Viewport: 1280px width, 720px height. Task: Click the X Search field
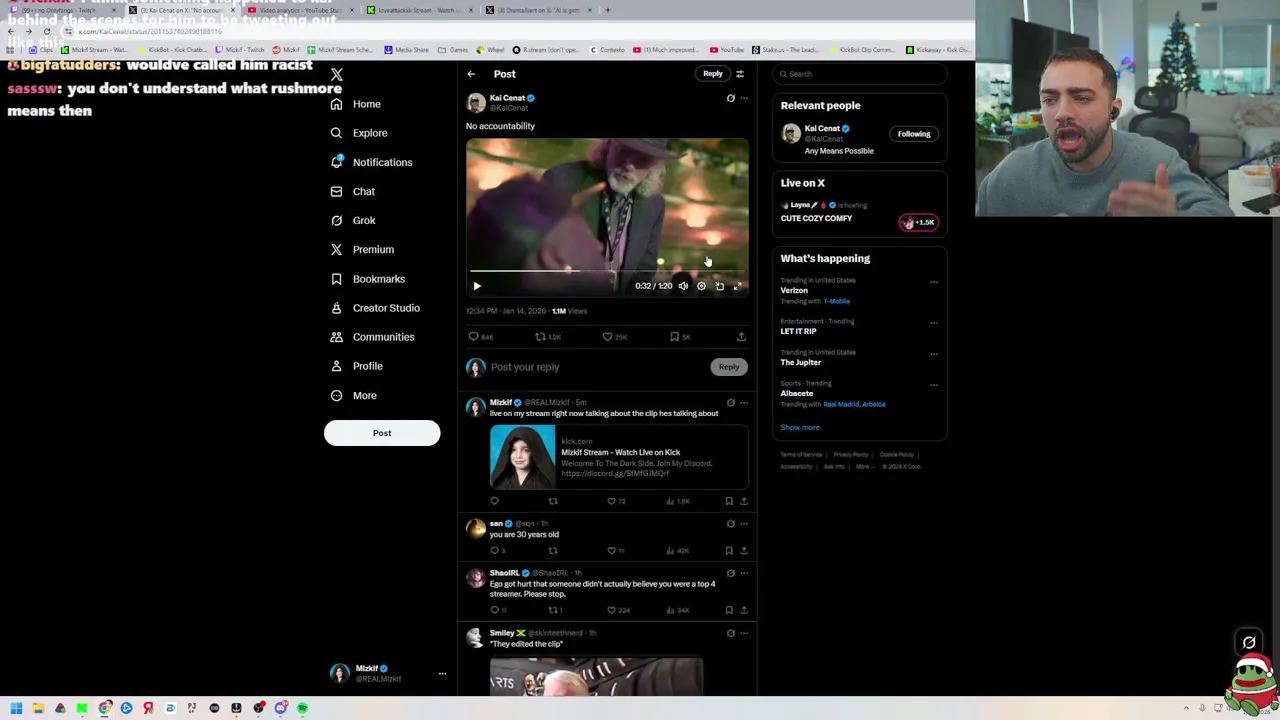click(860, 74)
